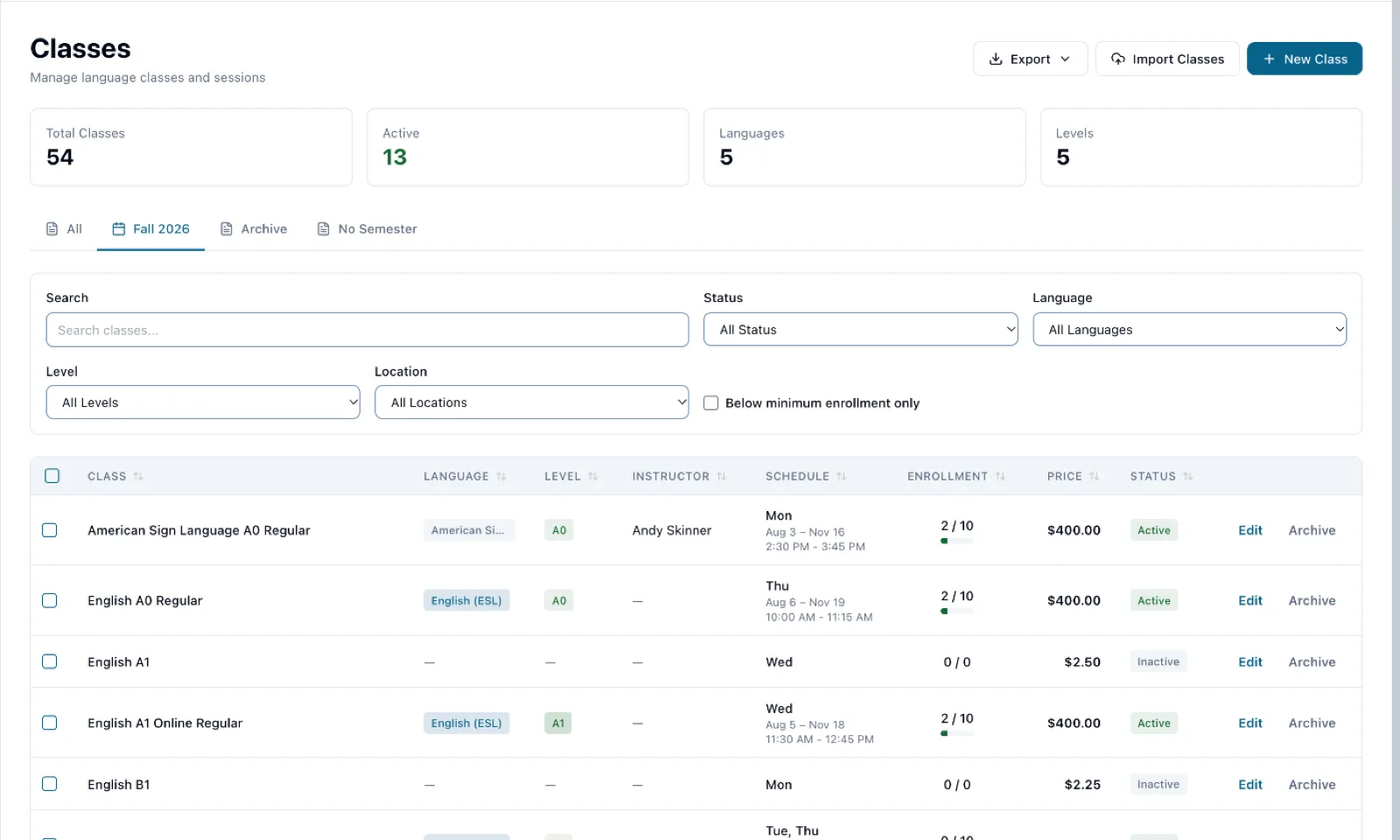
Task: Sort by Enrollment column arrows
Action: click(x=1000, y=477)
